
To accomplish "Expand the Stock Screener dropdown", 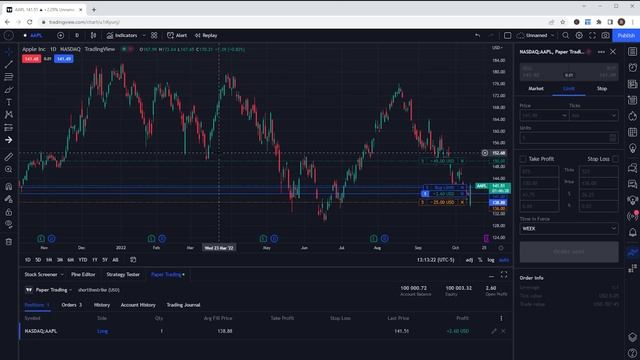I will [x=62, y=275].
